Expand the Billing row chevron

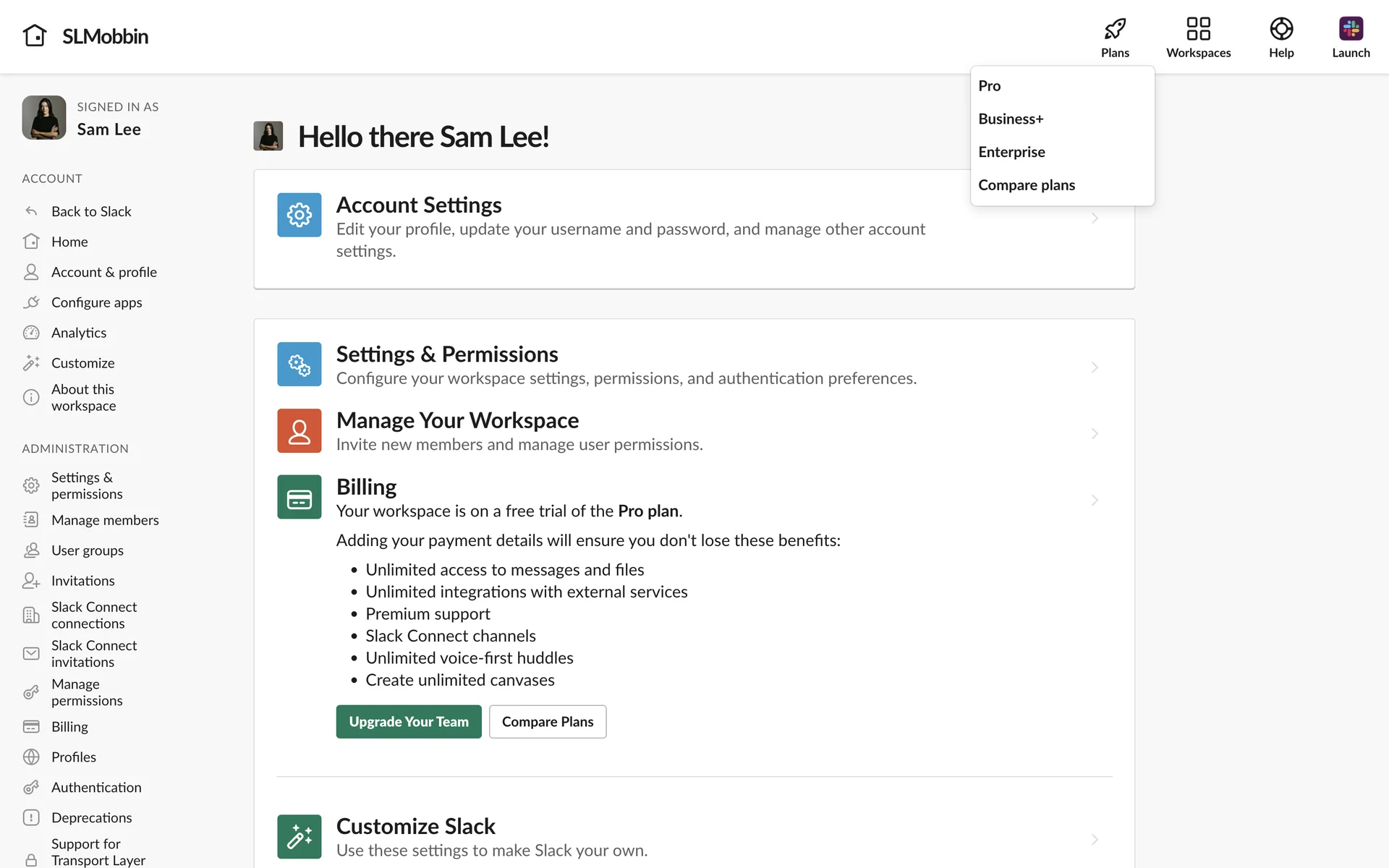[1095, 500]
